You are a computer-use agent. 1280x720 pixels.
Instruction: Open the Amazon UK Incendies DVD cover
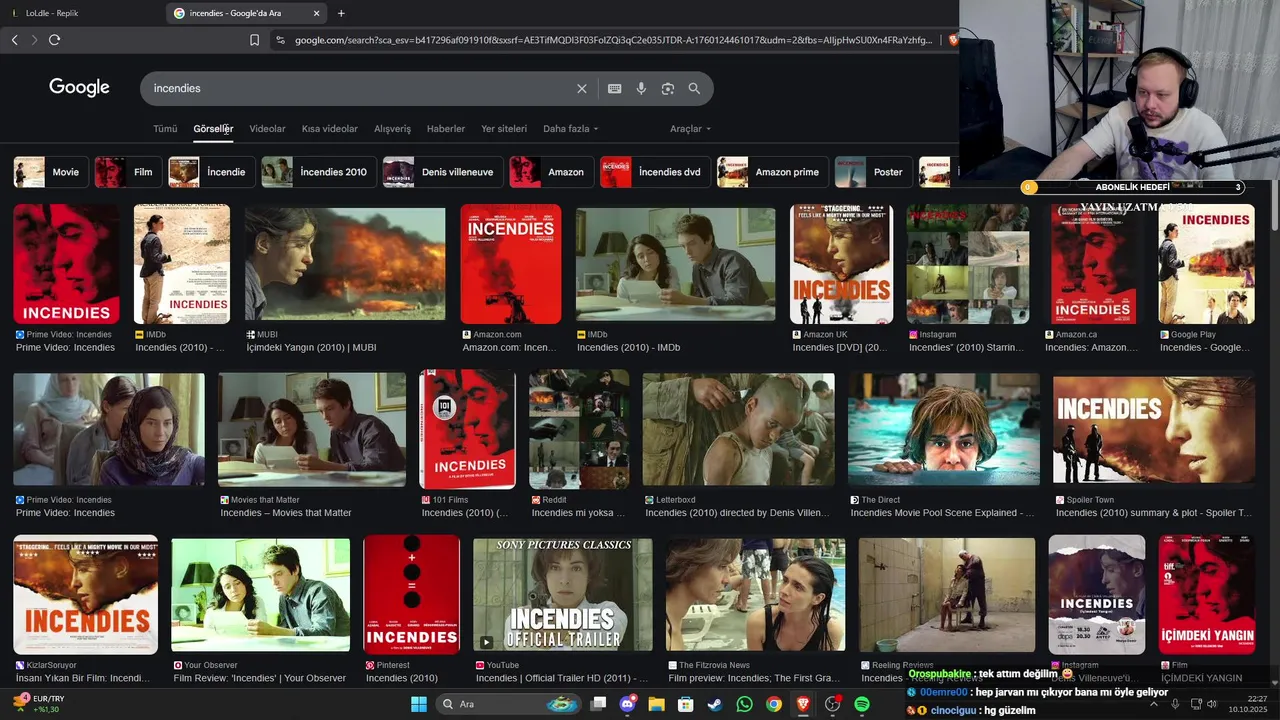(841, 264)
